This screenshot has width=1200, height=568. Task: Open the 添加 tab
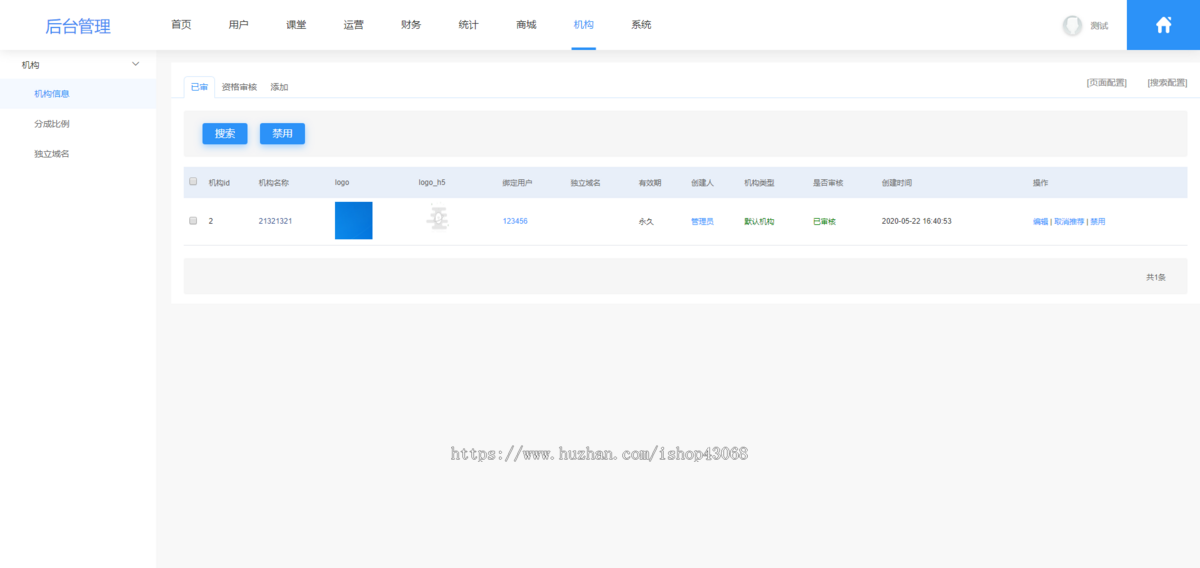(279, 87)
